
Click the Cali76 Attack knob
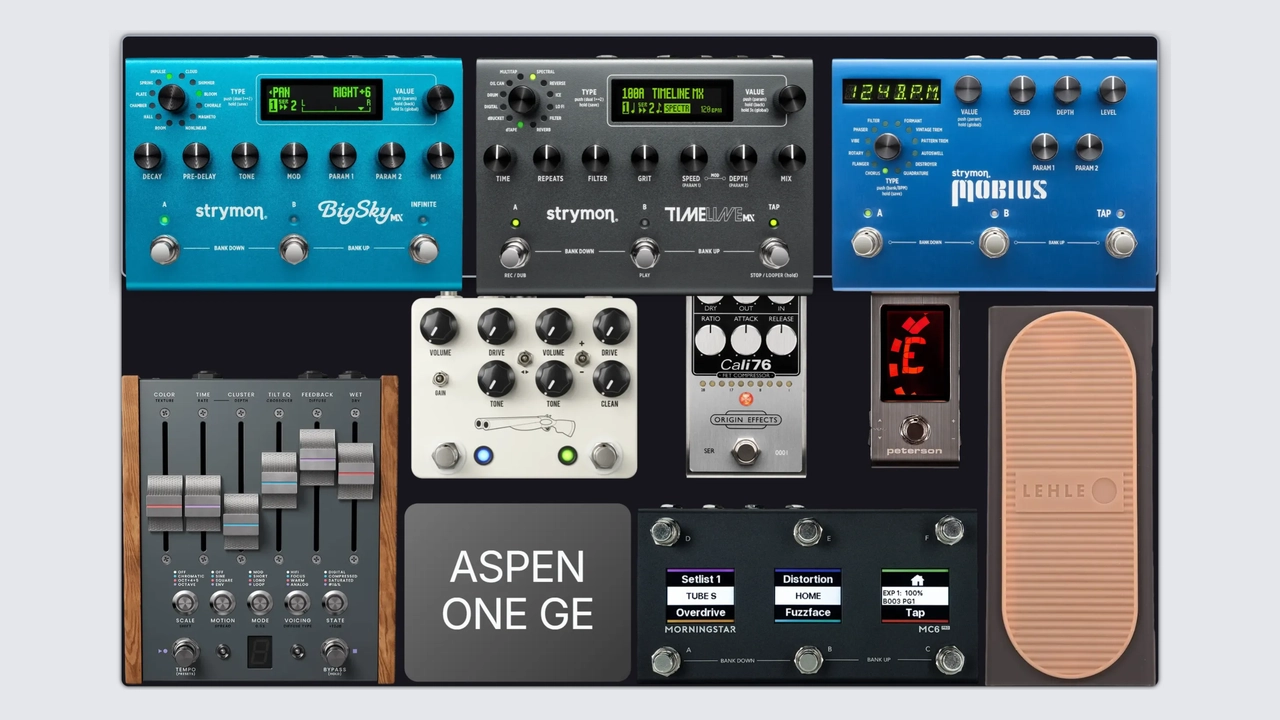[x=746, y=339]
